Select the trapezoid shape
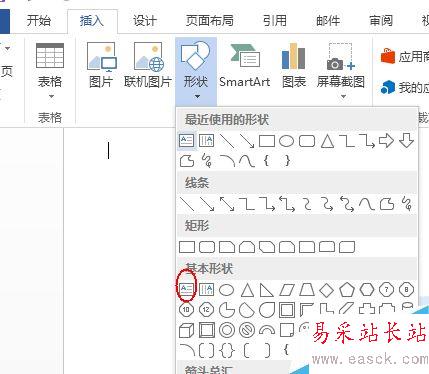Screen dimensions: 429x374 [307, 290]
